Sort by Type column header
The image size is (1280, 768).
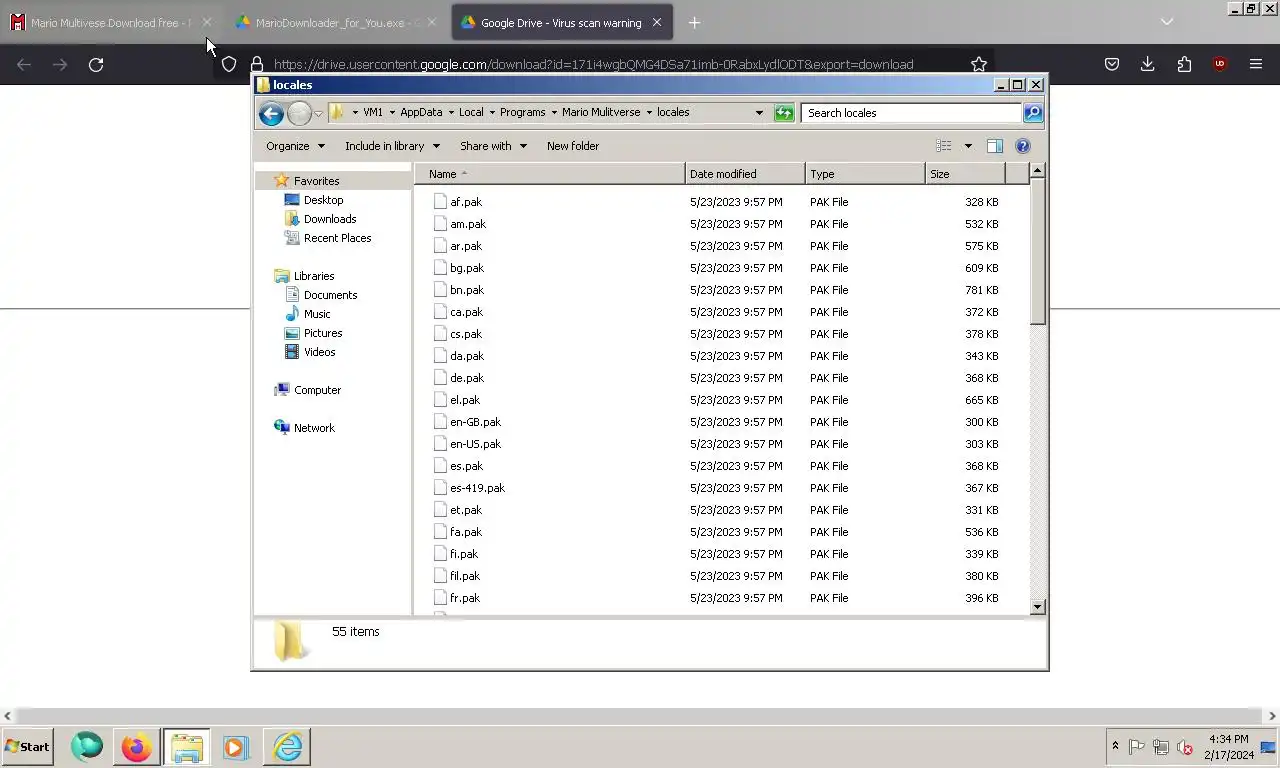point(865,174)
